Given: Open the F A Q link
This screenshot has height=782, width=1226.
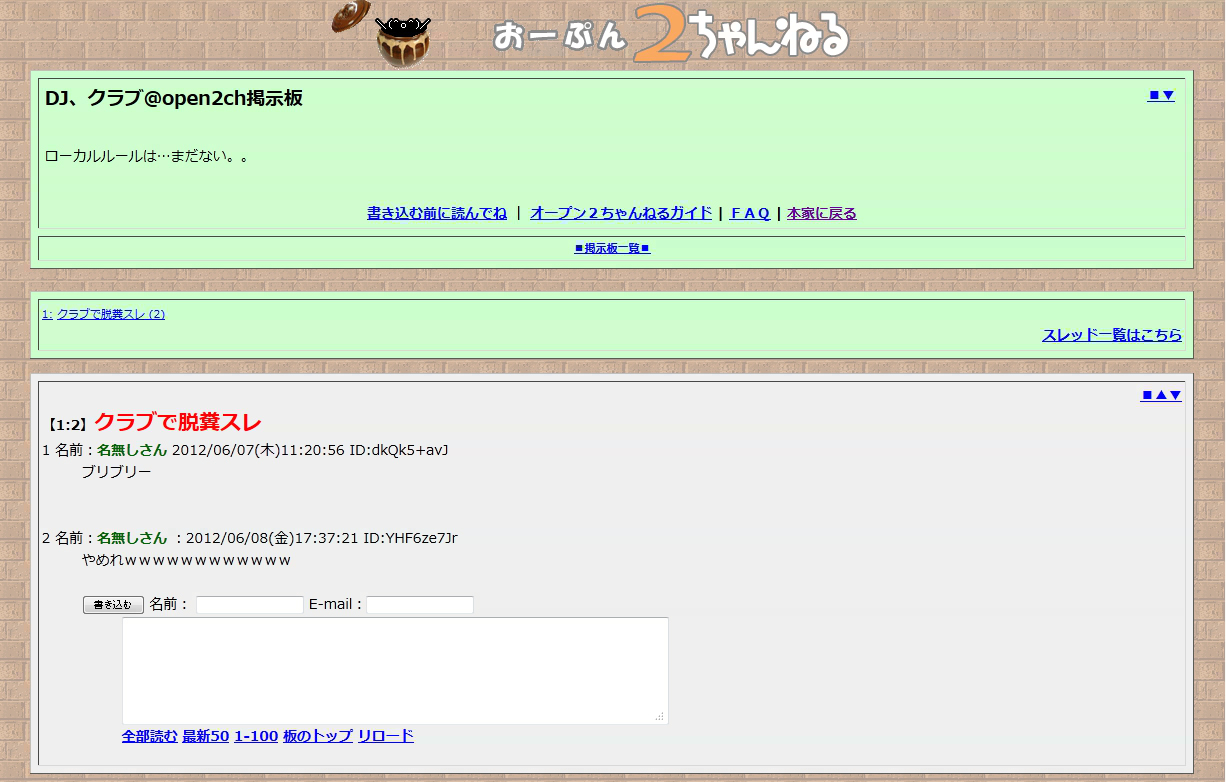Looking at the screenshot, I should click(750, 213).
